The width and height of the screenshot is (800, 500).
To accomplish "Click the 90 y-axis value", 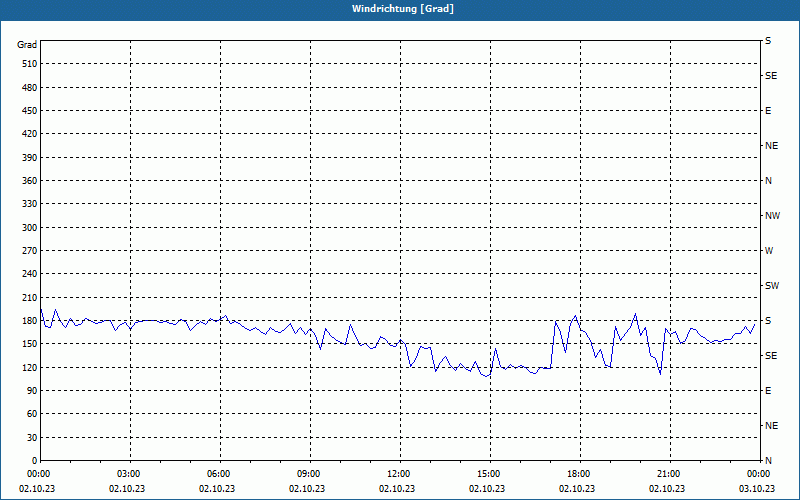I will click(32, 391).
